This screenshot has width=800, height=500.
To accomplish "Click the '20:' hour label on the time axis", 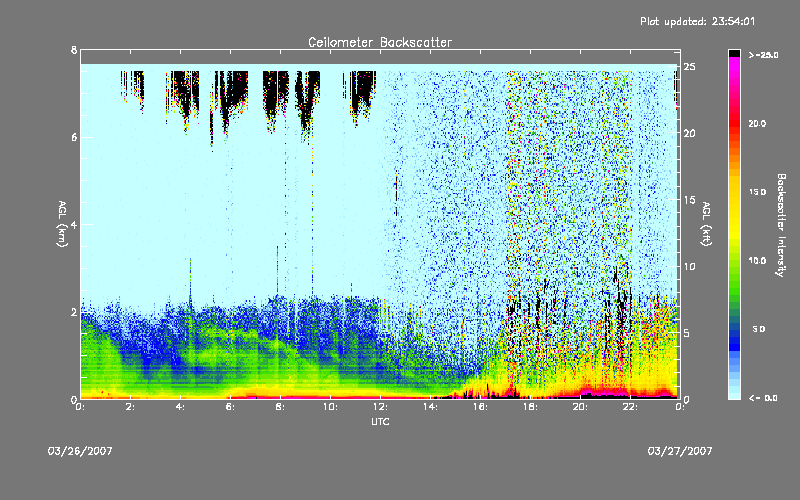I will [x=581, y=407].
